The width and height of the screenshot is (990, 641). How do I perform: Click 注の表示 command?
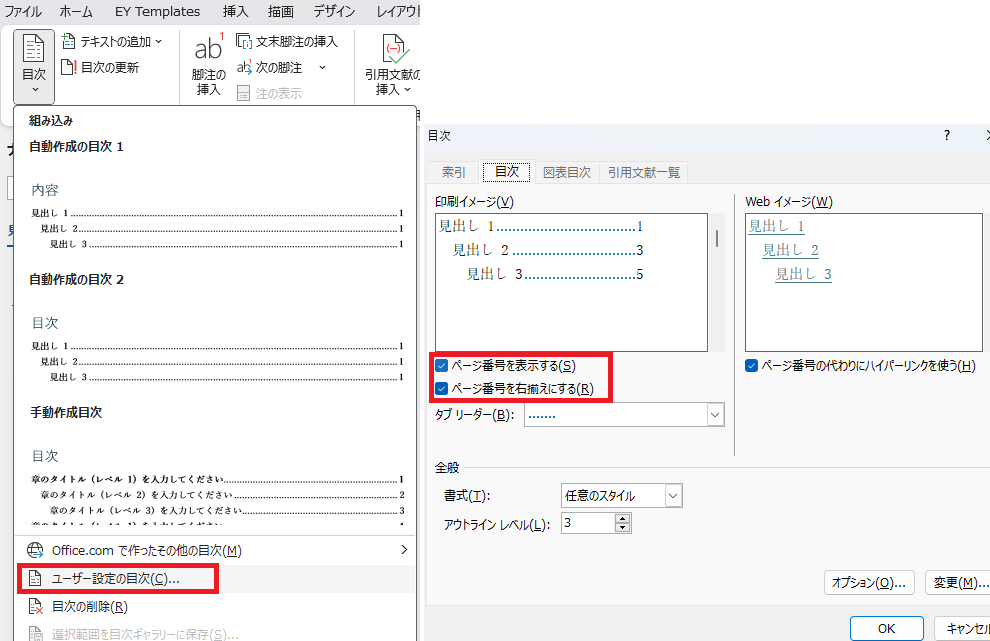point(270,93)
